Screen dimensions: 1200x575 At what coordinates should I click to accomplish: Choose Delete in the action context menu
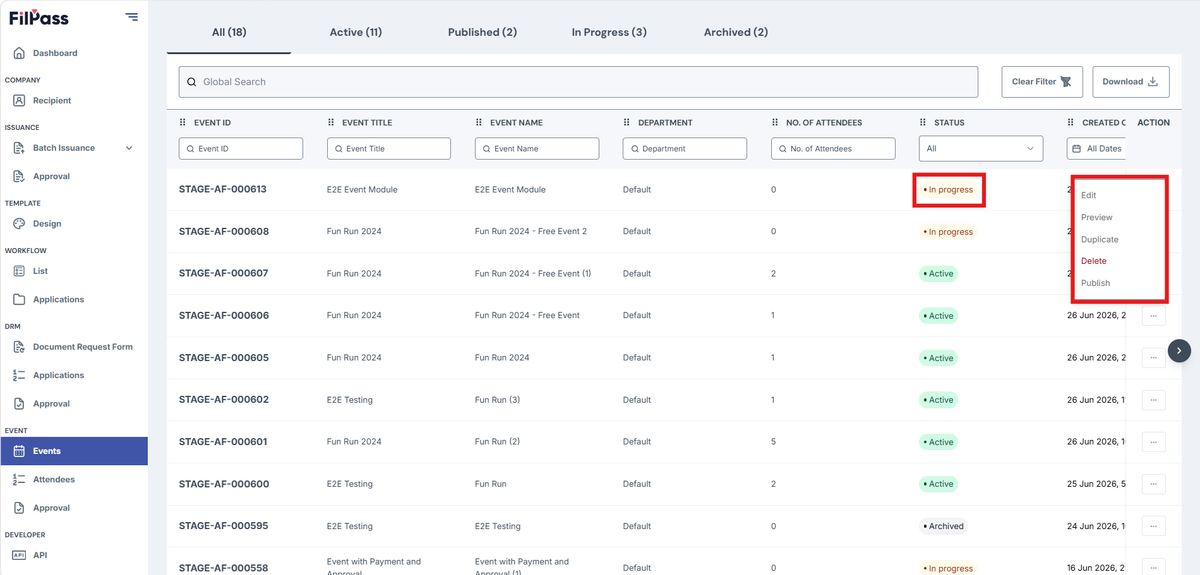click(x=1094, y=261)
